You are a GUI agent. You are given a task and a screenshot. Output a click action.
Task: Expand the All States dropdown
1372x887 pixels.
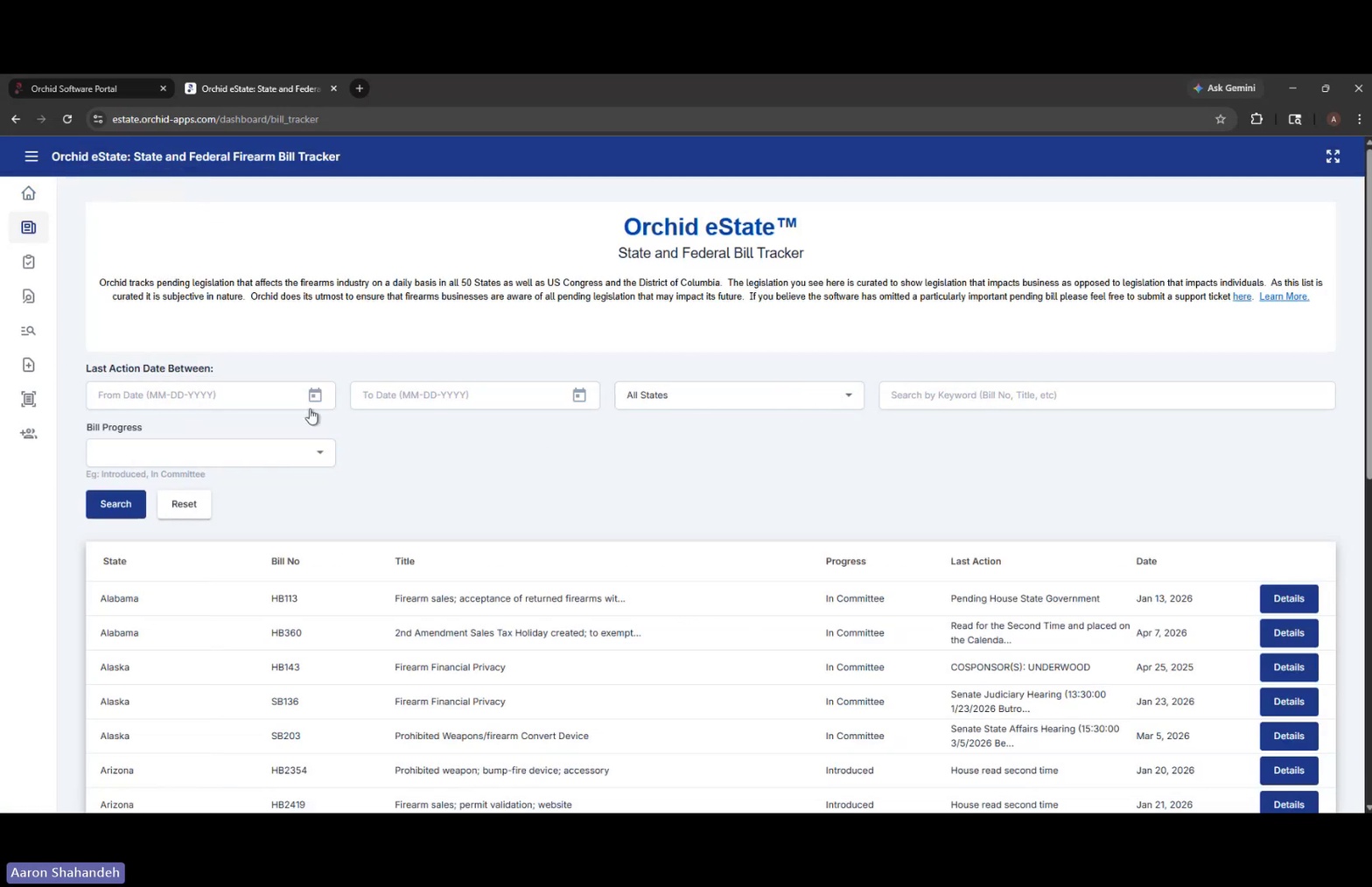pos(739,395)
